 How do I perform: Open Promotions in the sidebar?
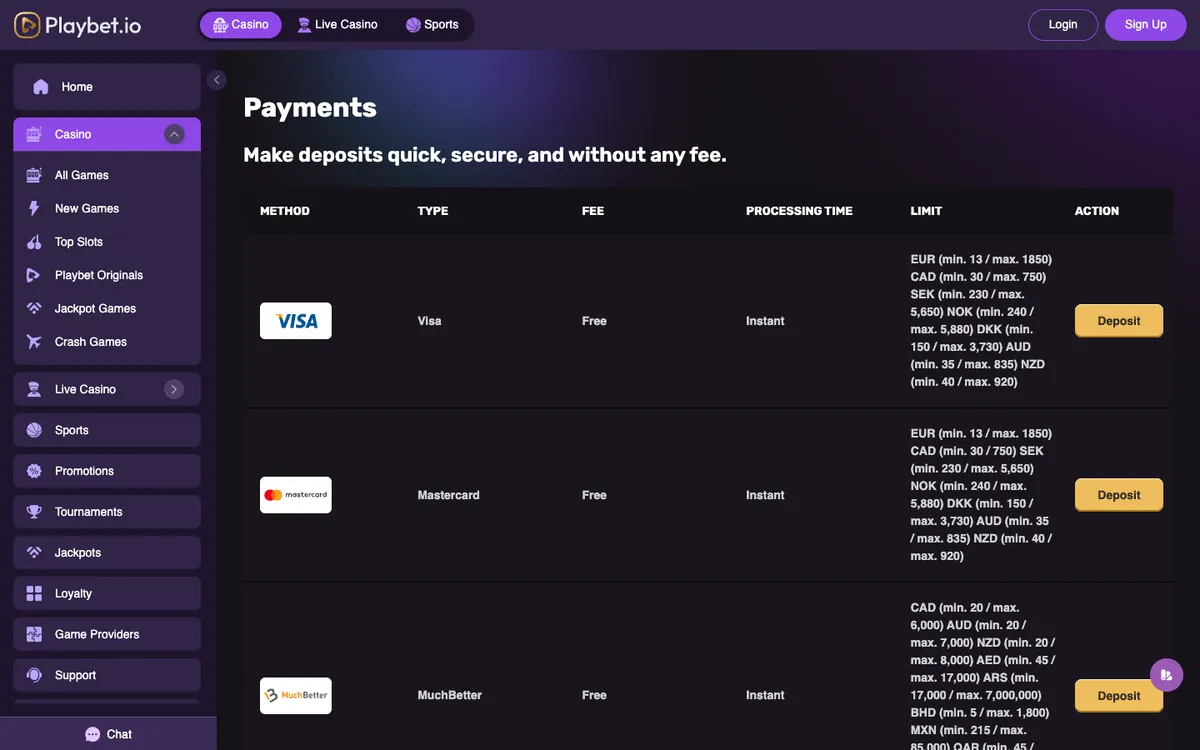tap(107, 471)
